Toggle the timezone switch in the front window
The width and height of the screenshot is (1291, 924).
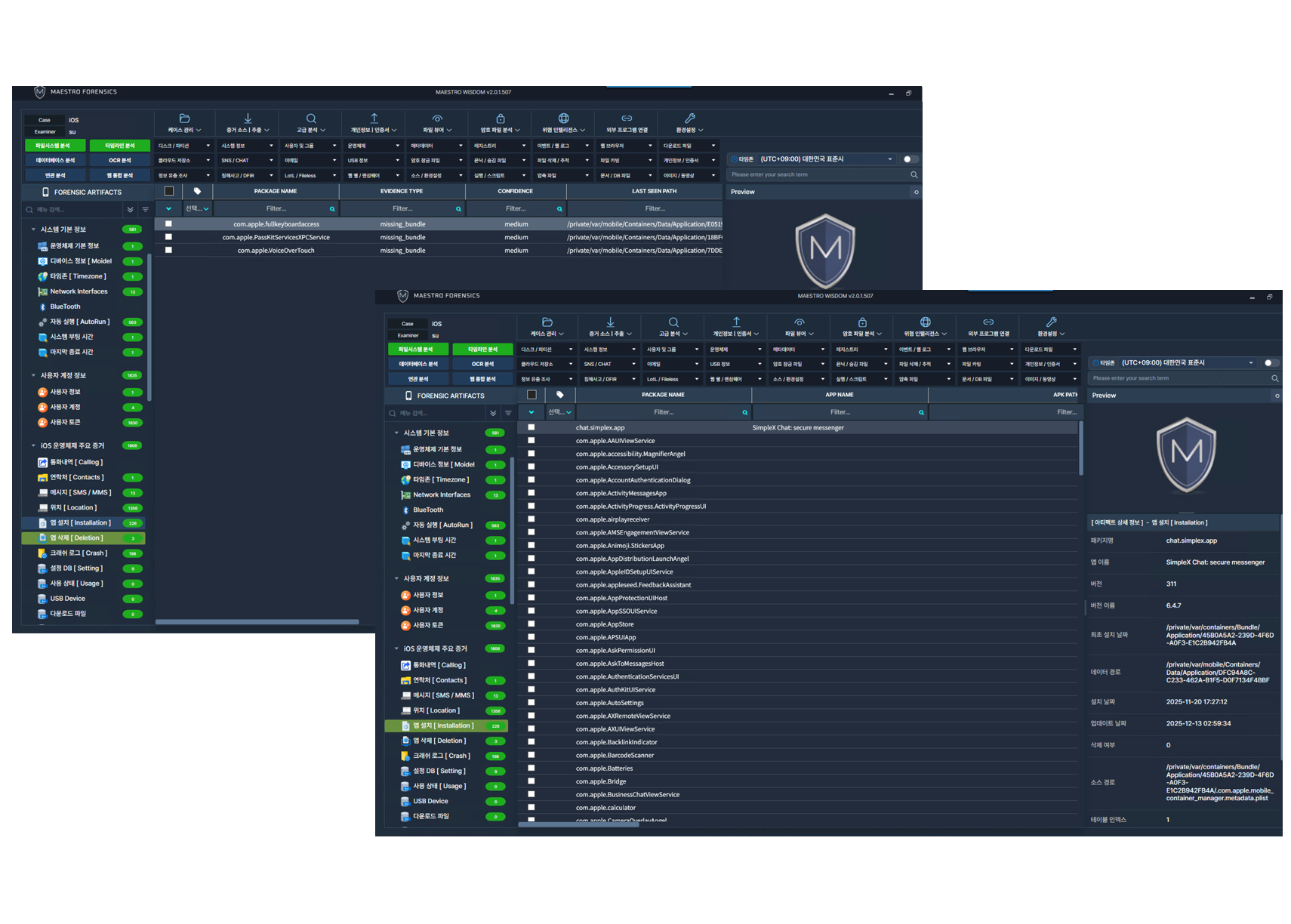click(1271, 363)
